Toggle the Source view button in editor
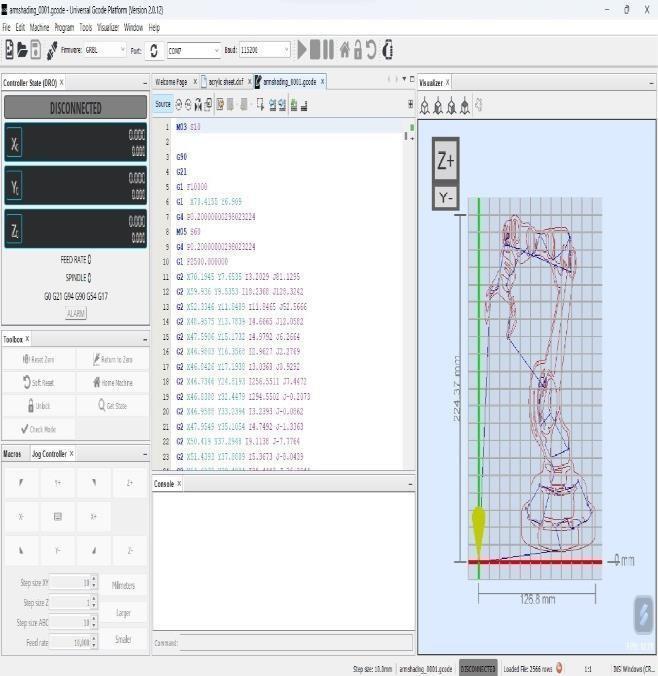Screen dimensions: 658x676 163,104
